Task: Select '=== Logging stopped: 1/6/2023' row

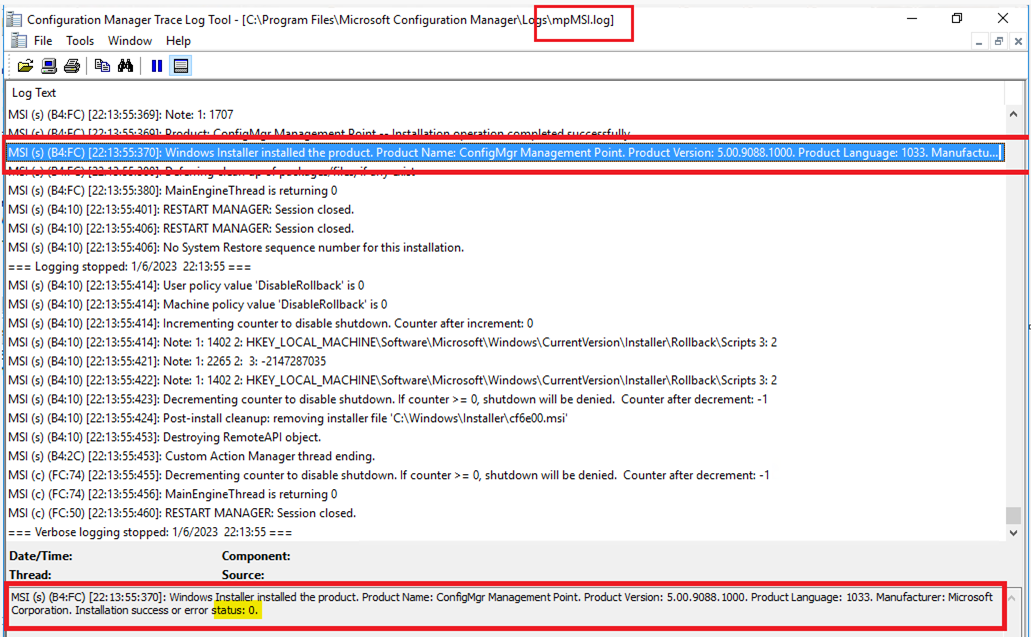Action: [x=506, y=267]
